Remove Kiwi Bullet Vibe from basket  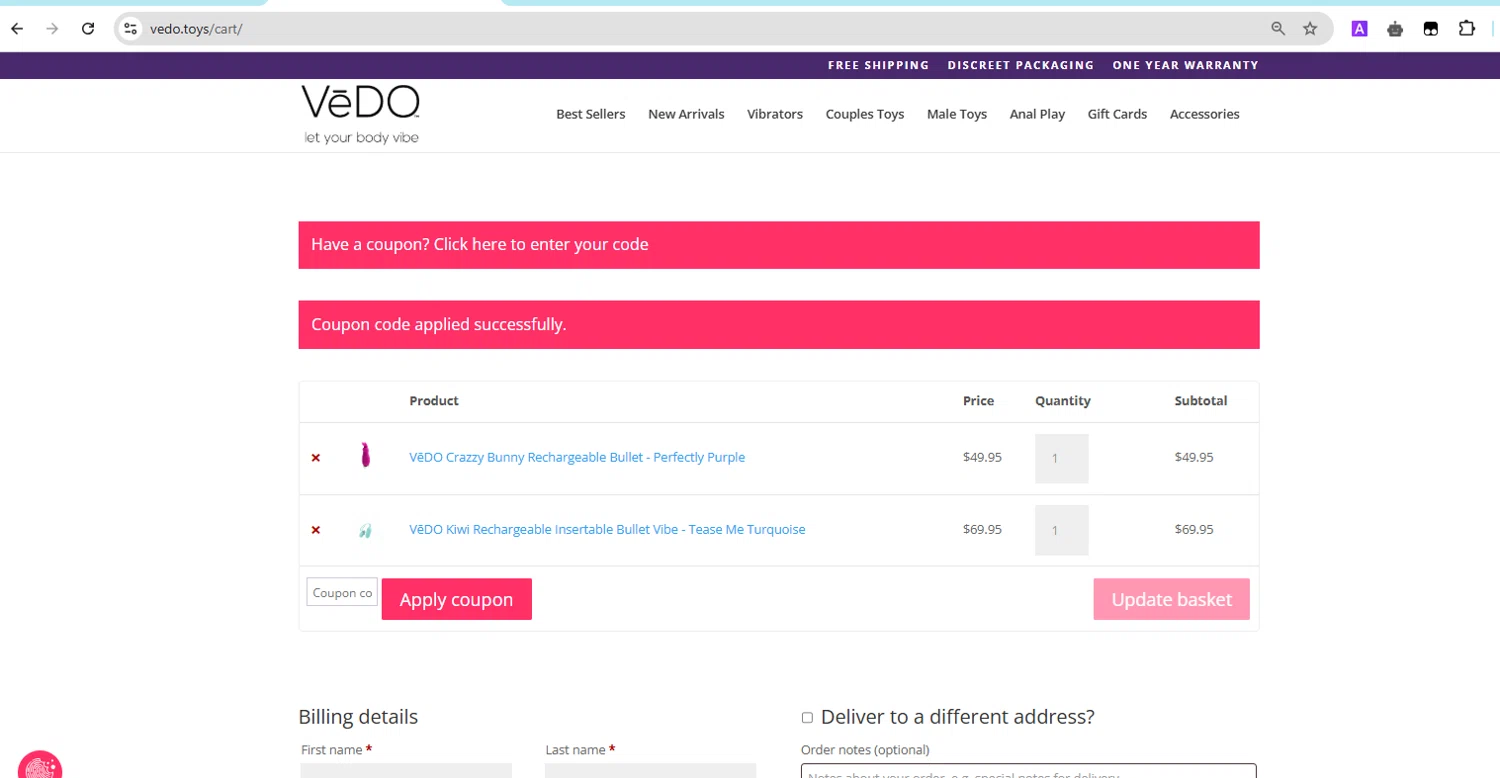tap(316, 530)
